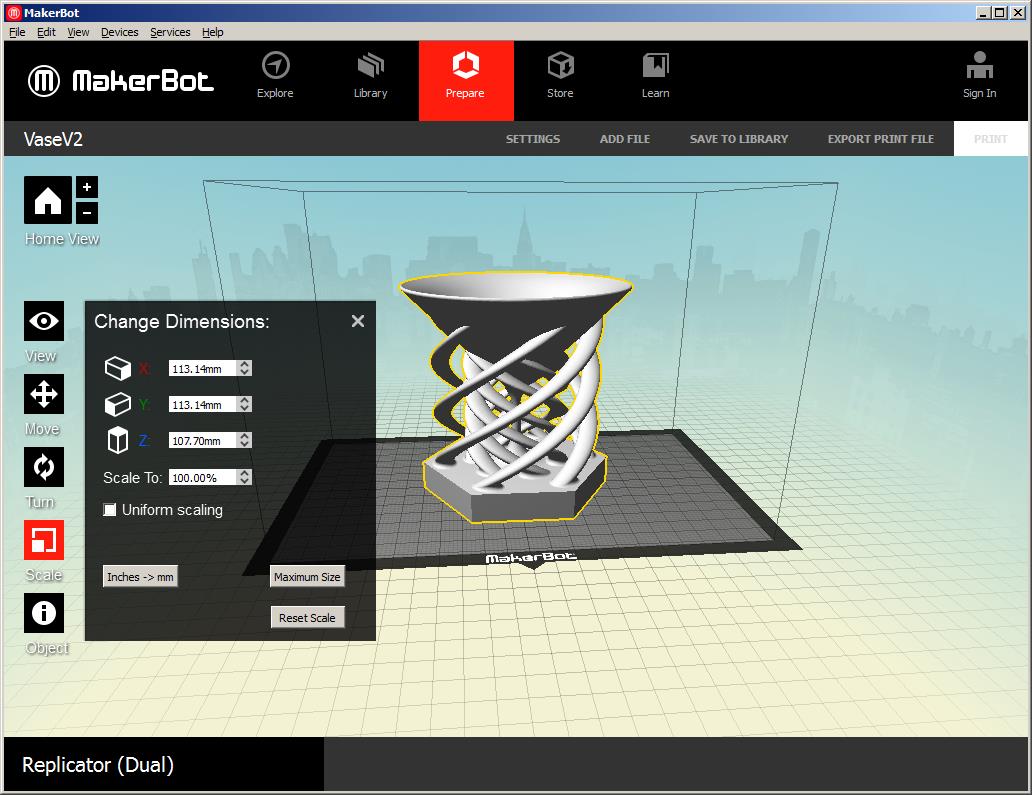Select the Move tool
1032x795 pixels.
click(44, 394)
